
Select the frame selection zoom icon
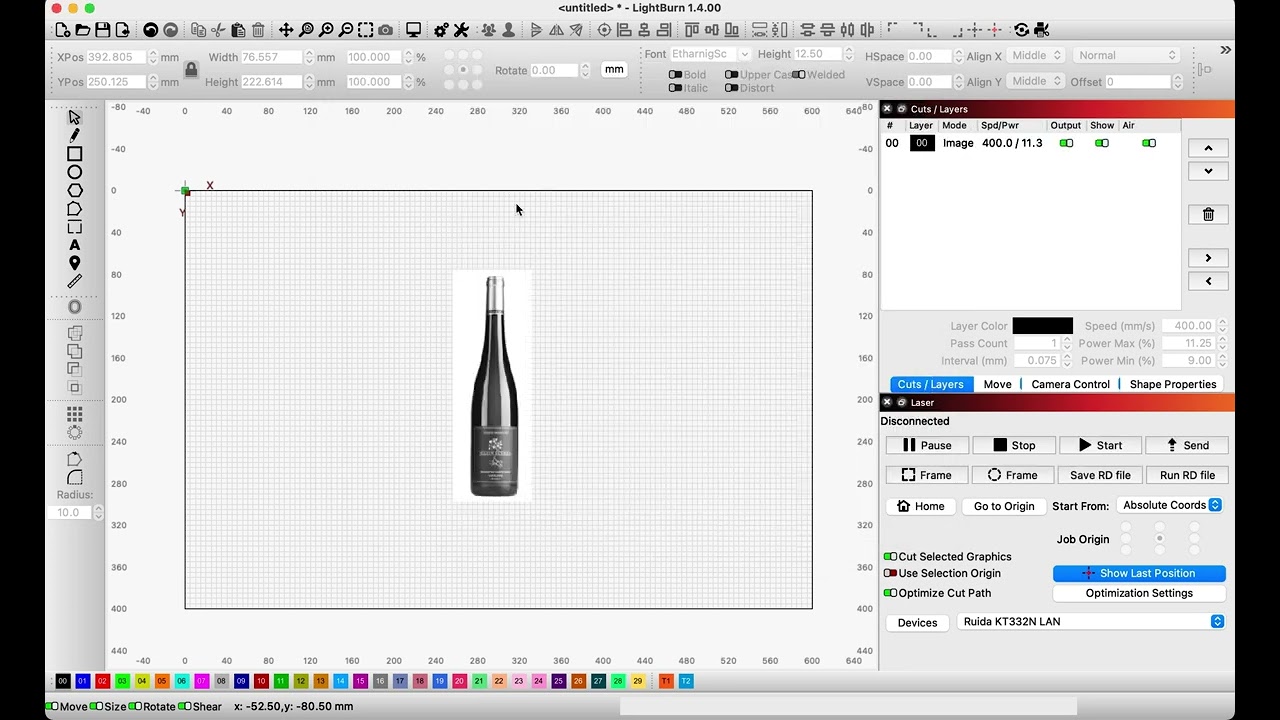366,30
